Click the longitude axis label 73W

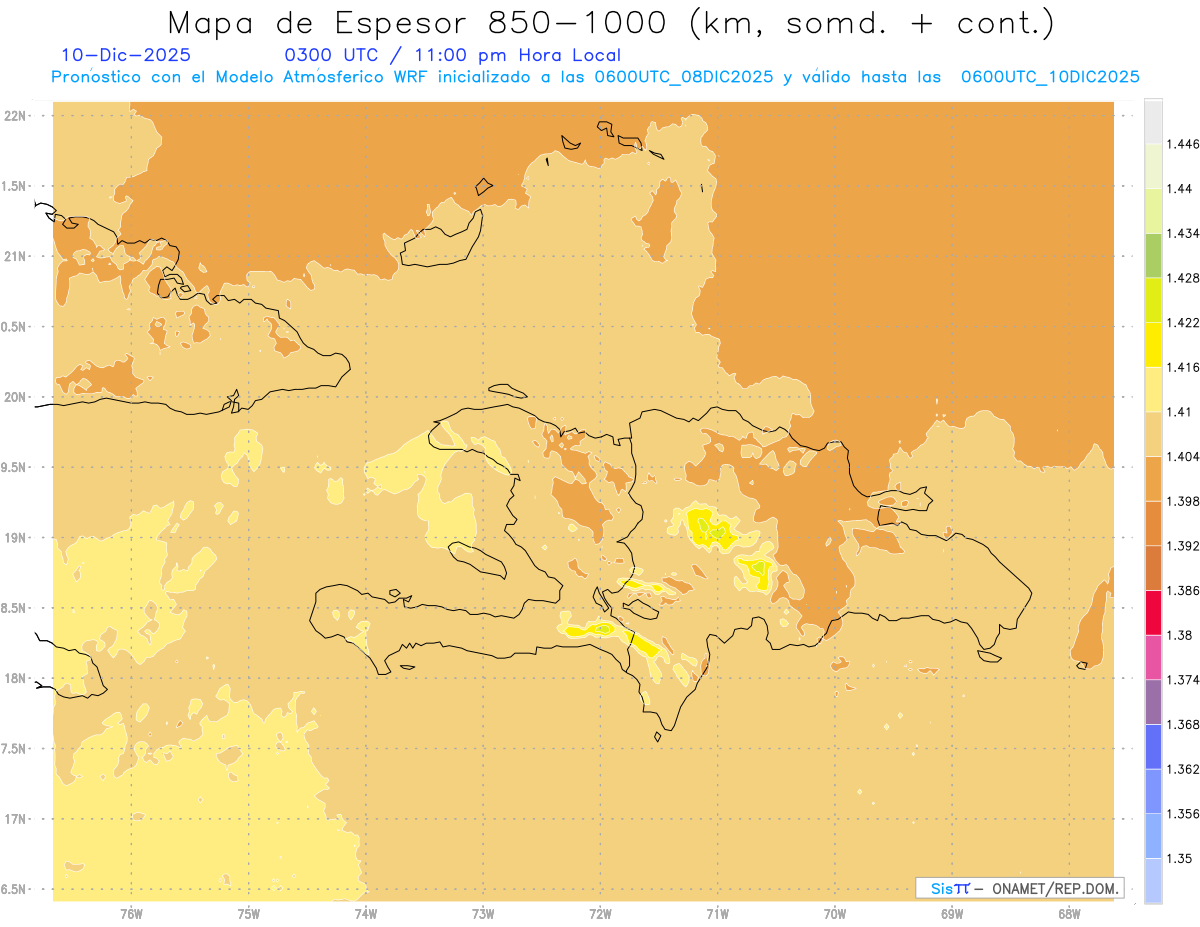point(483,913)
